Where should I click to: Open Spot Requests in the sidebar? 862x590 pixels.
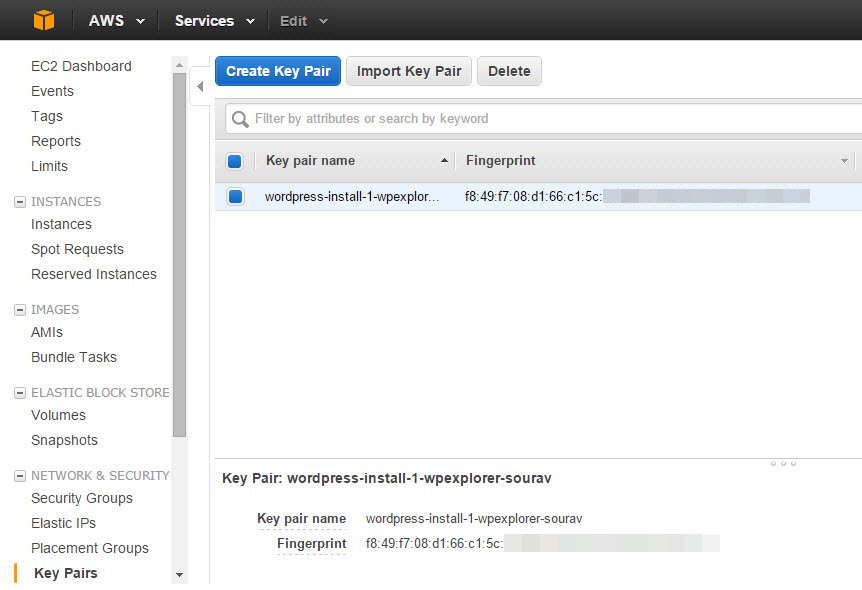pos(77,249)
